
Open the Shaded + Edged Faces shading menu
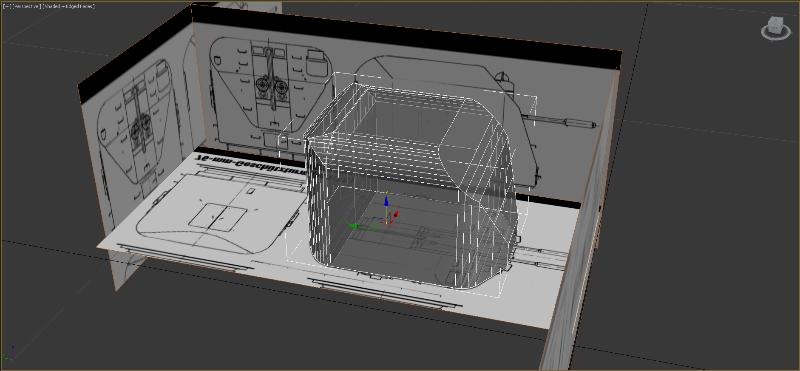click(x=68, y=6)
